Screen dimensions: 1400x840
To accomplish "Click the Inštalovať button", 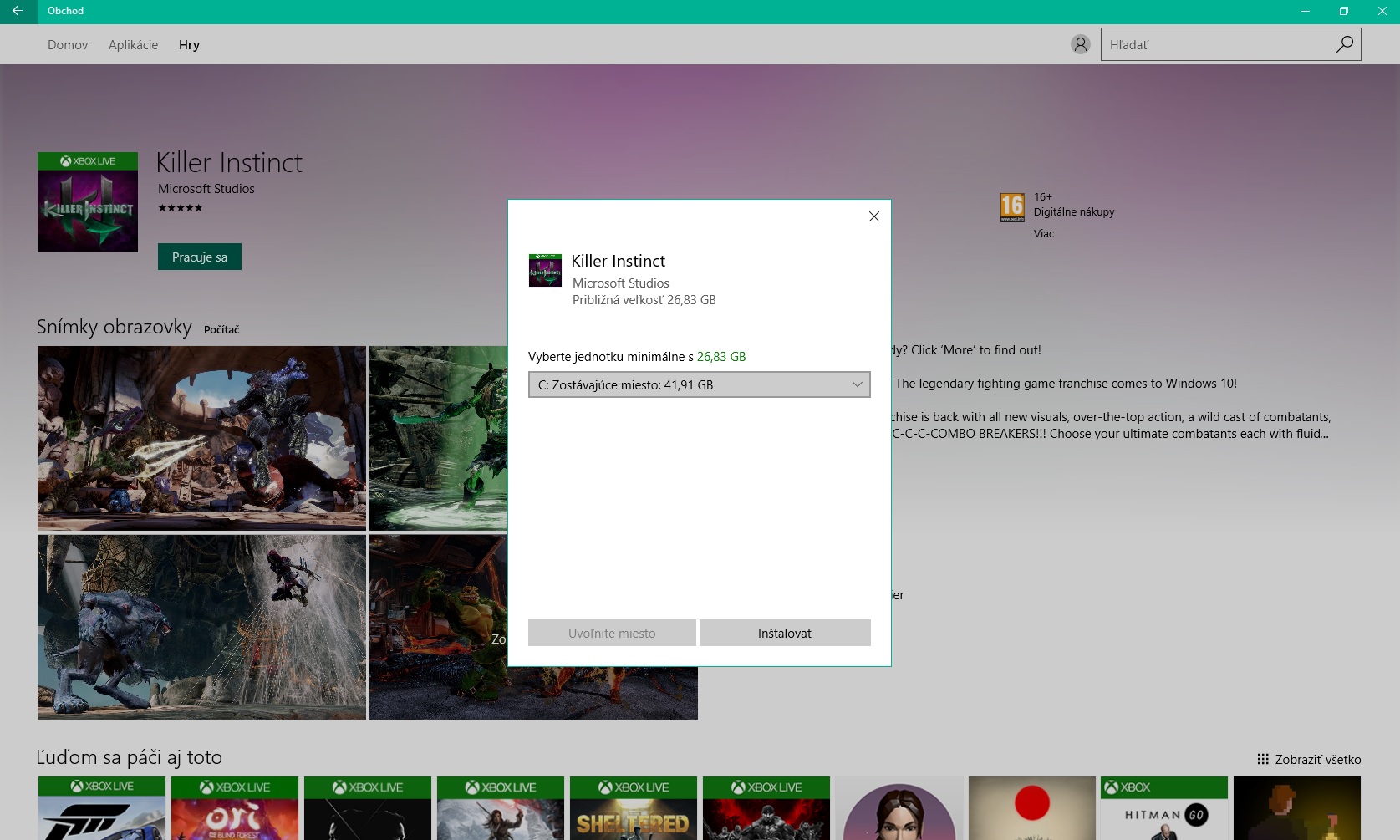I will (x=785, y=633).
